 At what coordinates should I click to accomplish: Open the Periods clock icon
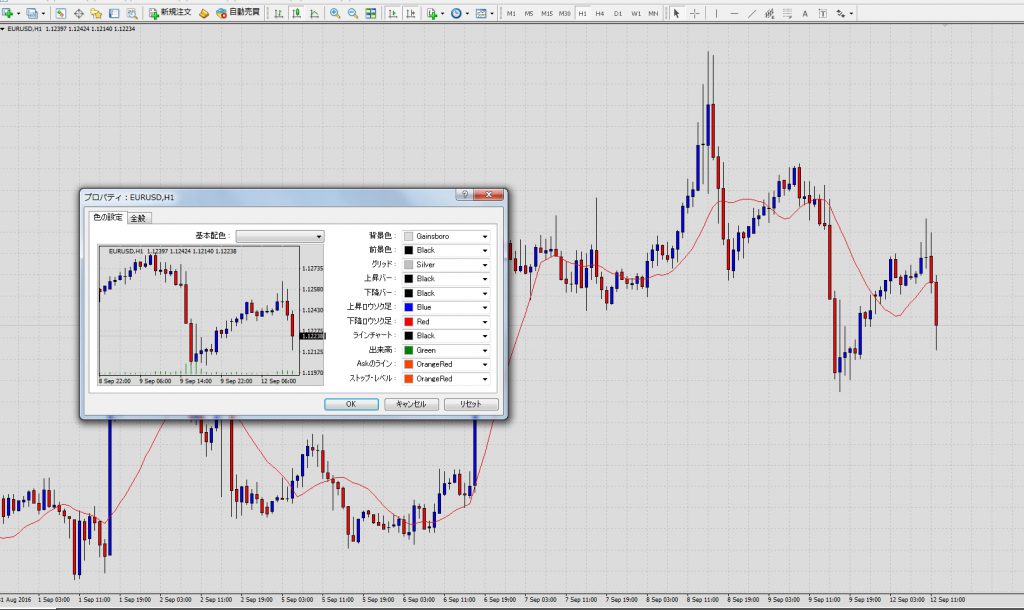coord(456,13)
